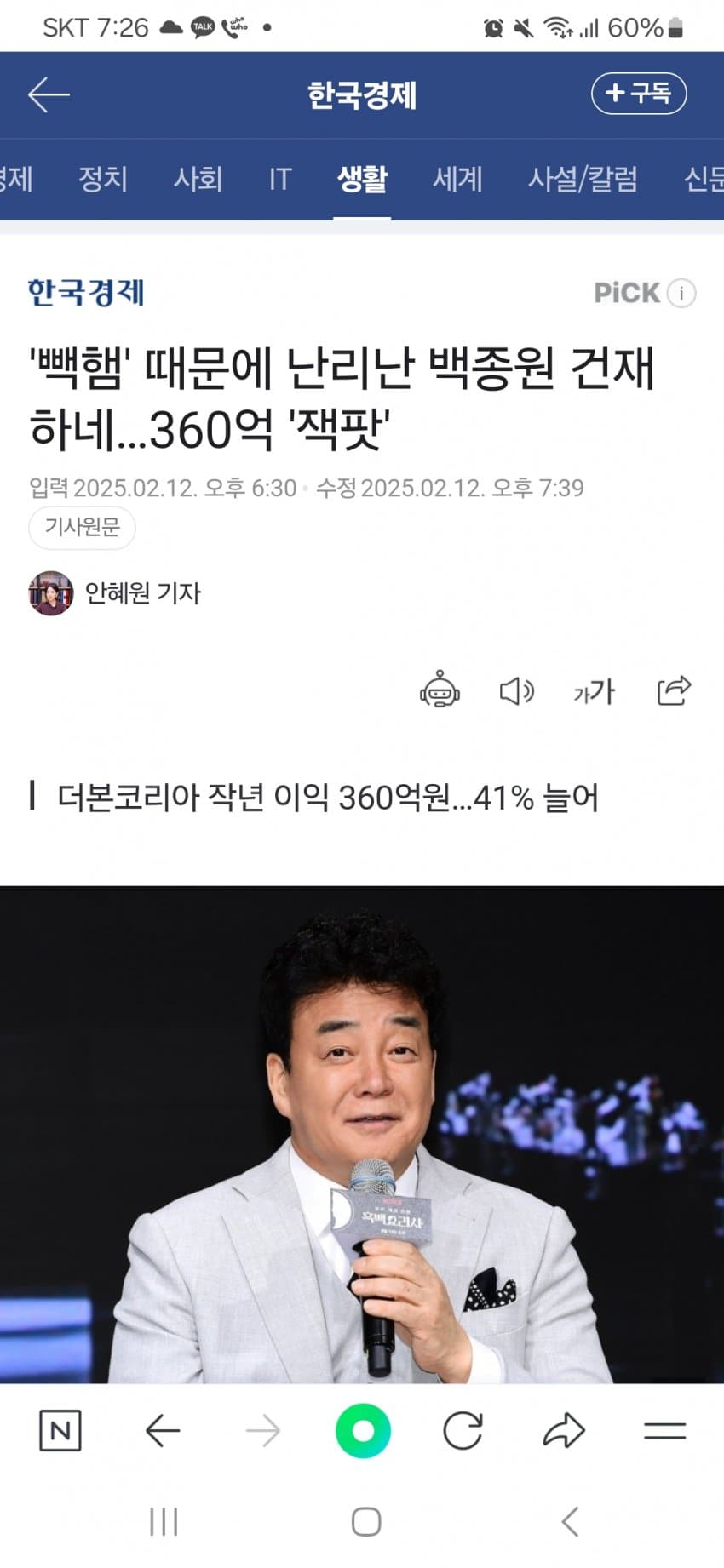The height and width of the screenshot is (1568, 724).
Task: Tap the green Naver search circle button
Action: (x=363, y=1431)
